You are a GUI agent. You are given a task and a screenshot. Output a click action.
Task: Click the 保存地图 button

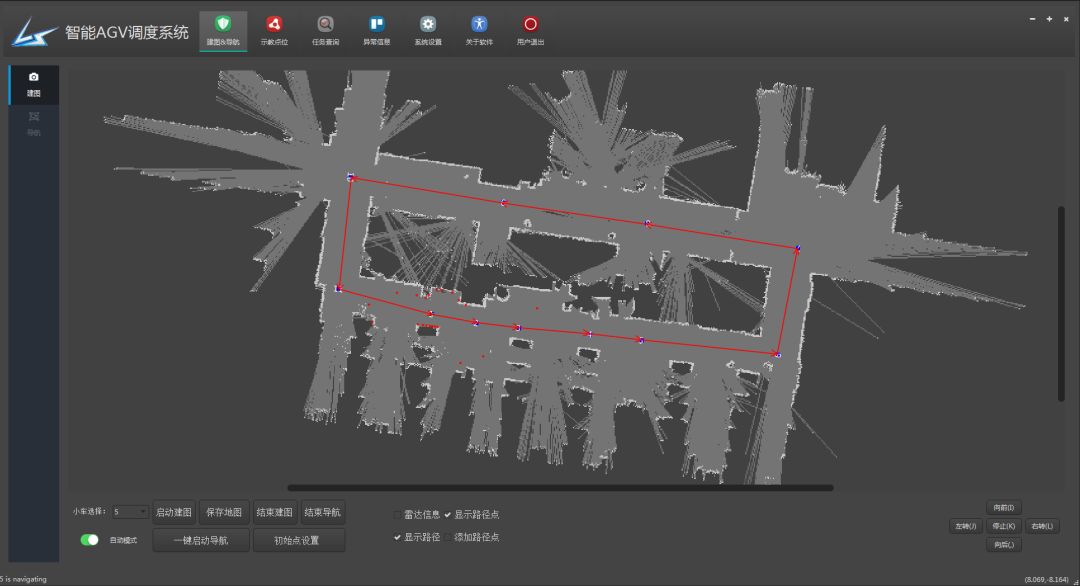[224, 512]
